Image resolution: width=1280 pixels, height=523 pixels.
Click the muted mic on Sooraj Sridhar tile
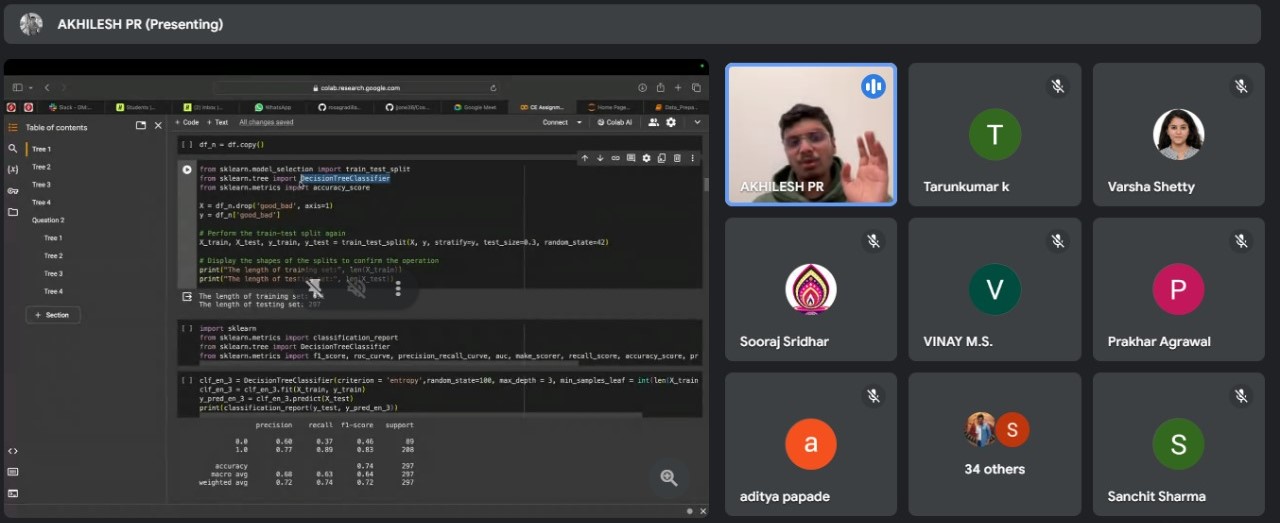pos(873,241)
